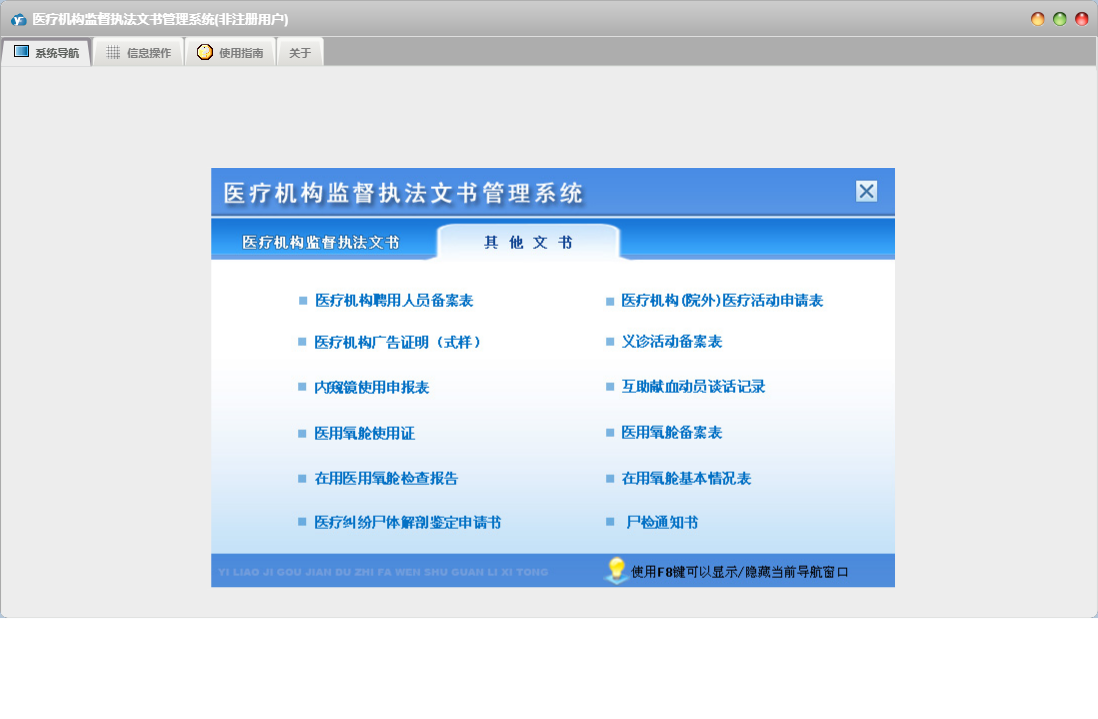Open 在用氧舱基本情况表
1098x719 pixels.
click(686, 478)
